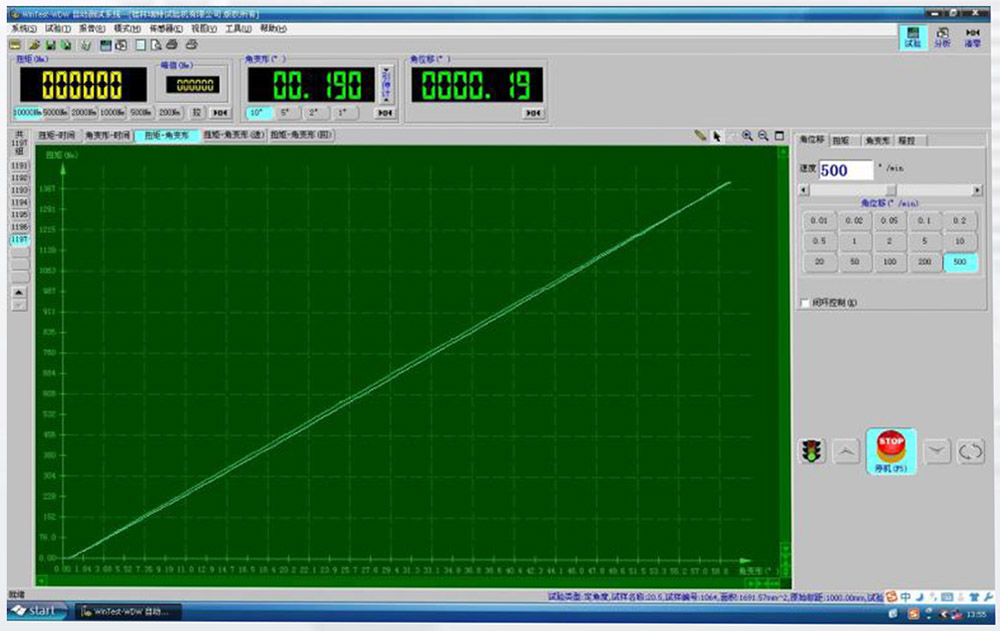Open the 工具 menu

tap(238, 28)
